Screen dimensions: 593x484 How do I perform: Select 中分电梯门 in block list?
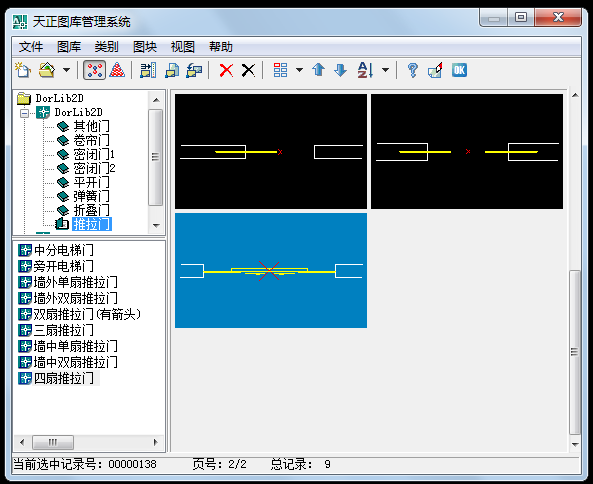click(x=64, y=250)
